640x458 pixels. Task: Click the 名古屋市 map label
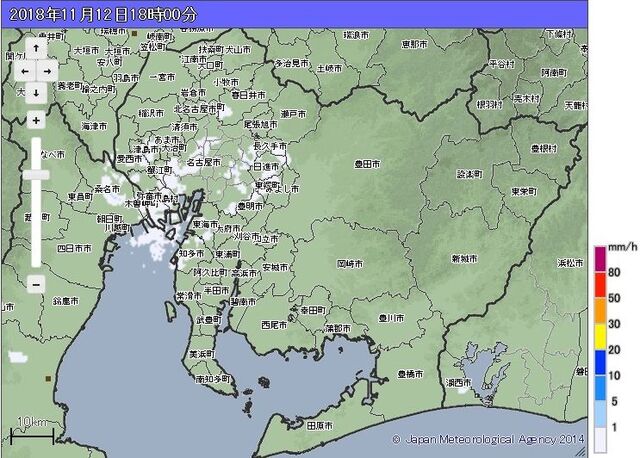pos(204,162)
